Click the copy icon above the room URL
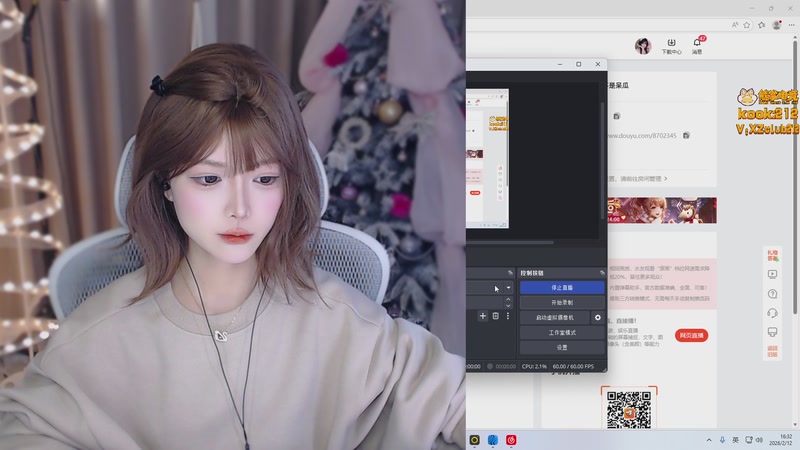This screenshot has height=450, width=800. point(616,116)
